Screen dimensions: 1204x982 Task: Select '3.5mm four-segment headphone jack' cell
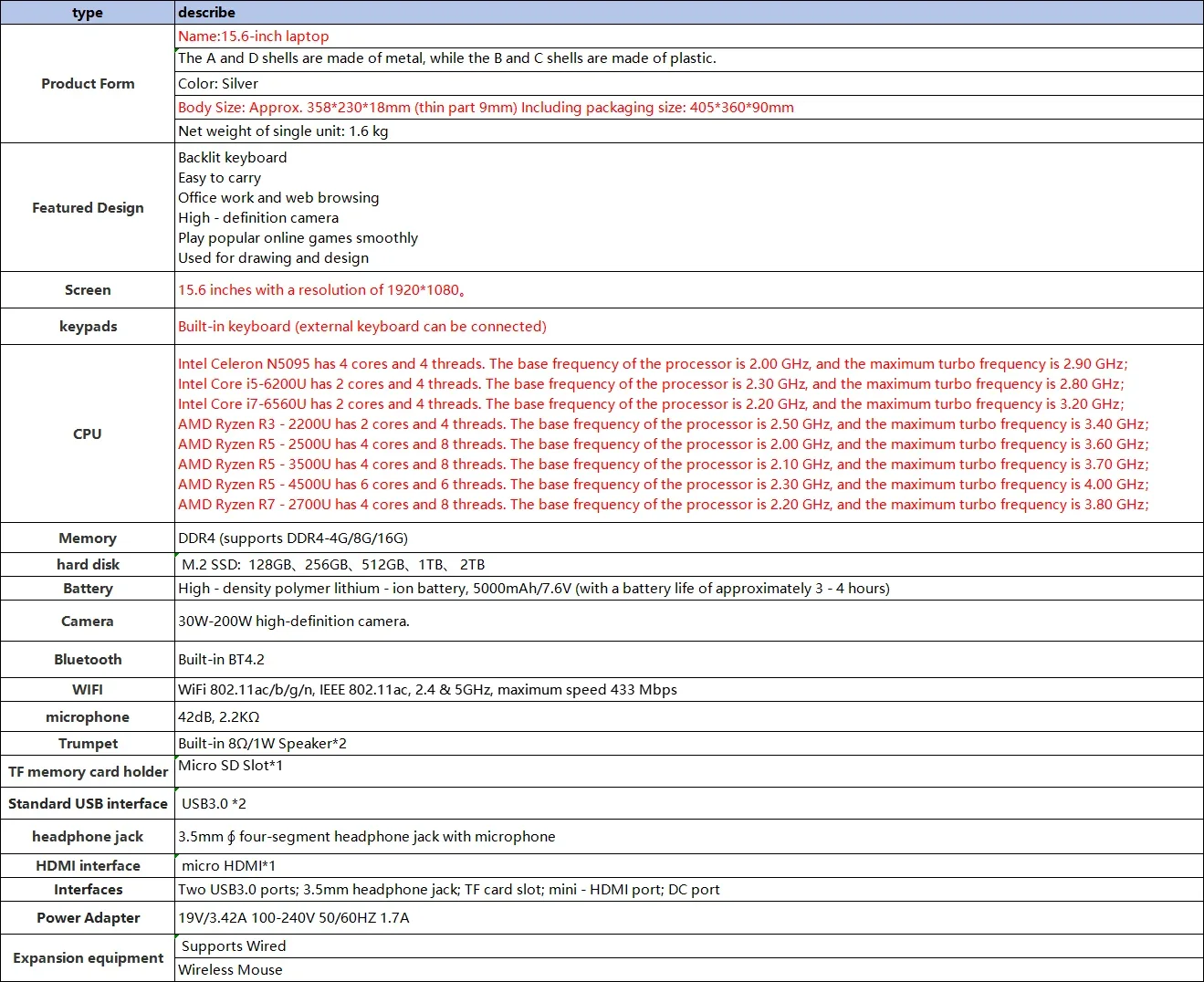coord(689,836)
